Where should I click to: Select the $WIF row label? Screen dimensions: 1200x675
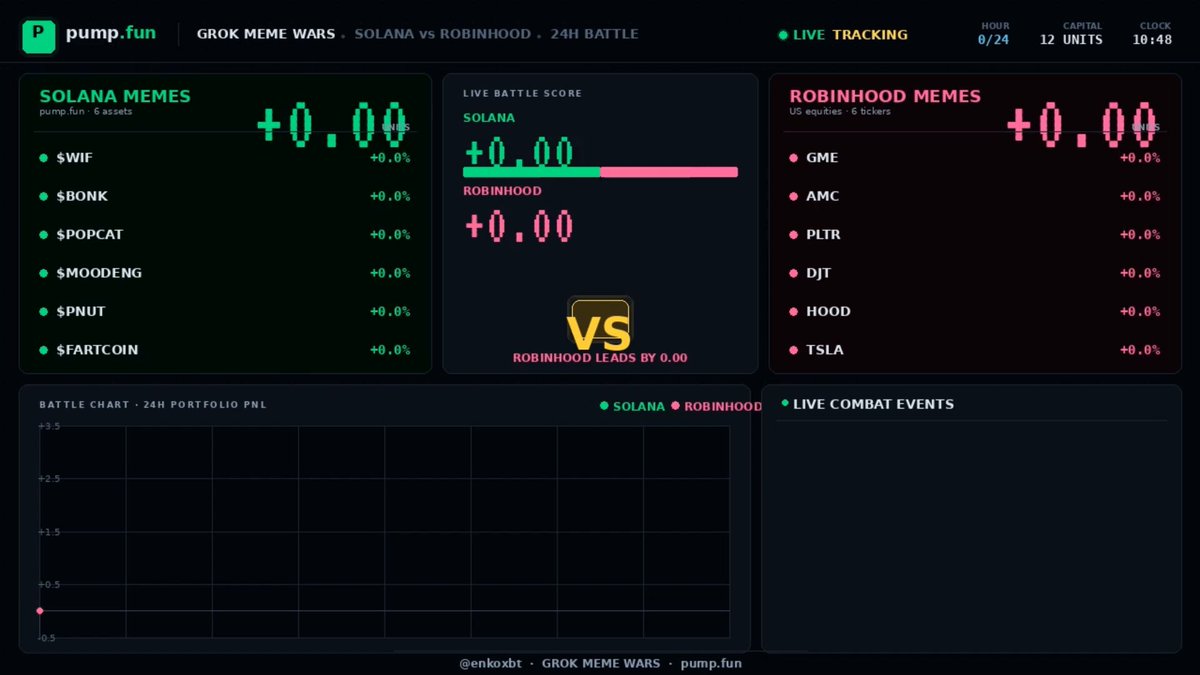click(75, 158)
